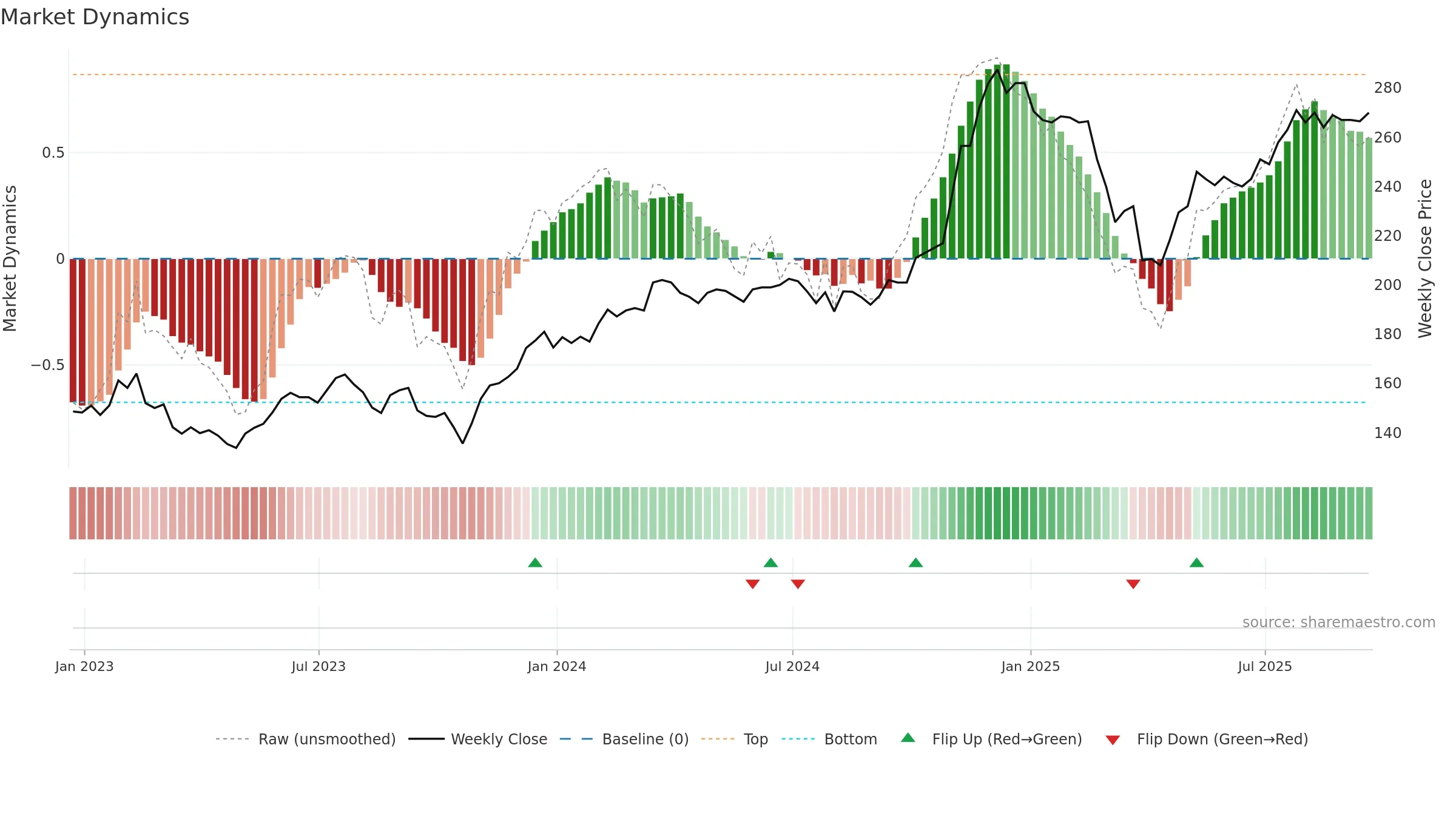Toggle the Flip Up (Red→Green) legend entry
The width and height of the screenshot is (1456, 819).
pyautogui.click(x=991, y=739)
